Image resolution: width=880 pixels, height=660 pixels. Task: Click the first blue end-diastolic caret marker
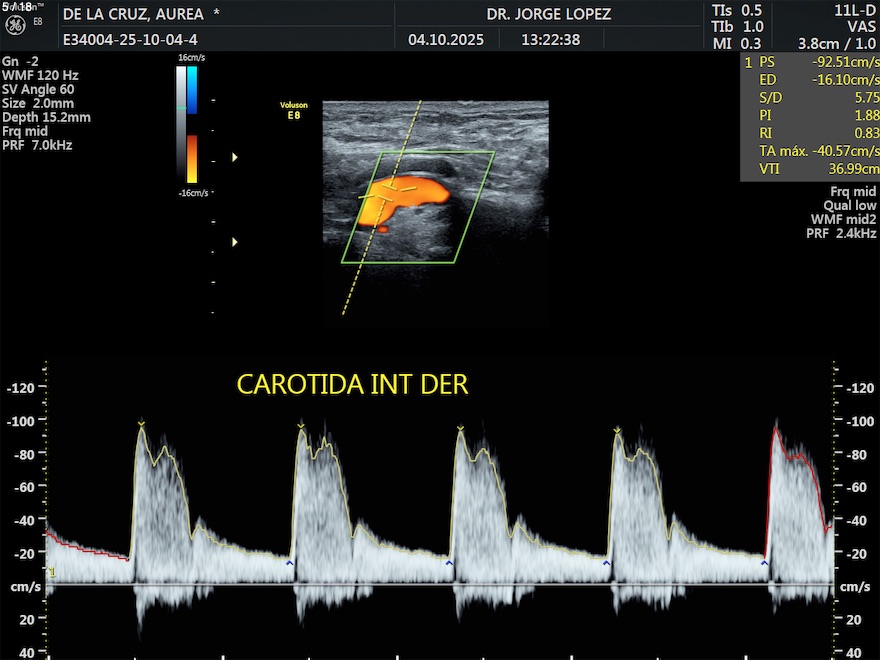point(290,564)
